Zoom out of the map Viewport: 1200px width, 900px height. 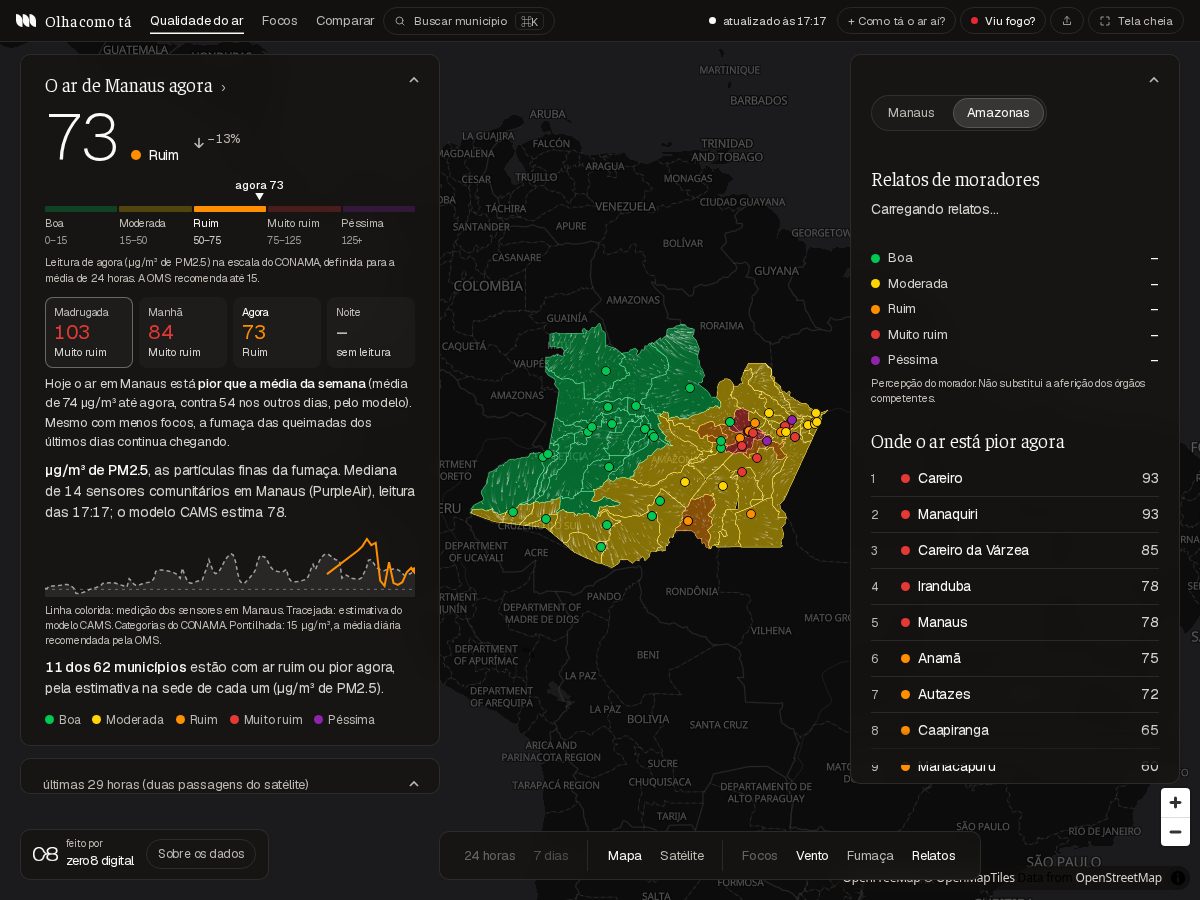[1175, 832]
